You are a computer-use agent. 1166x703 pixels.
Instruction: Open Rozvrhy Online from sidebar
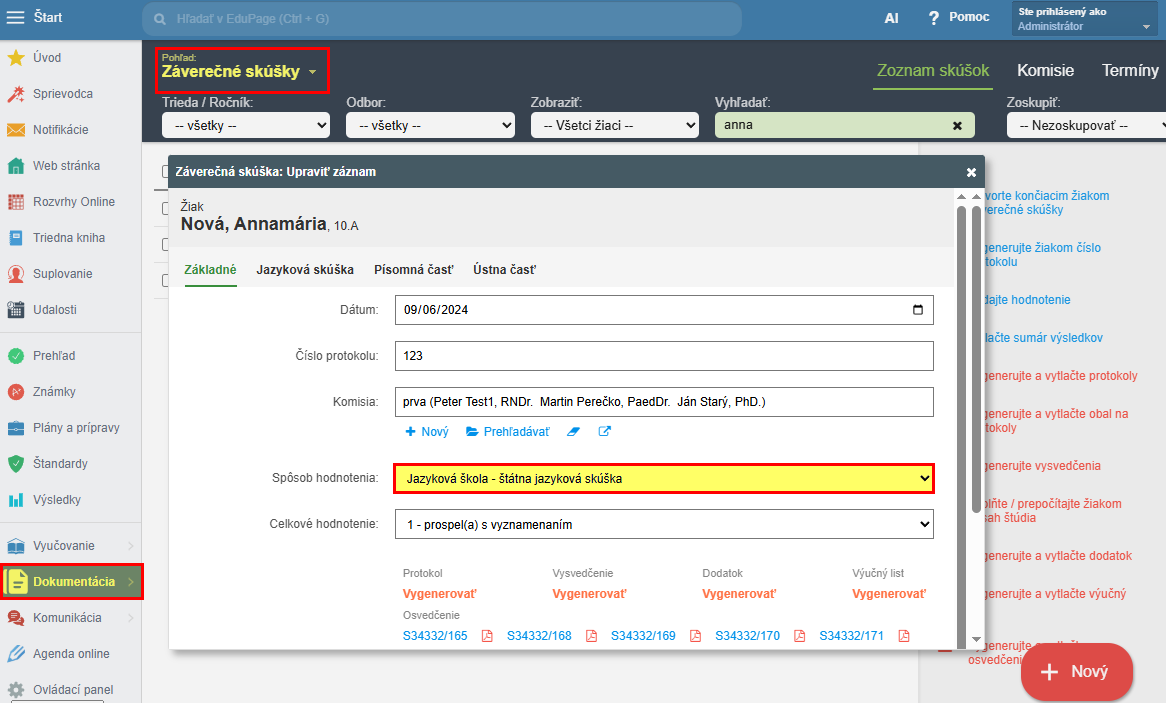73,202
